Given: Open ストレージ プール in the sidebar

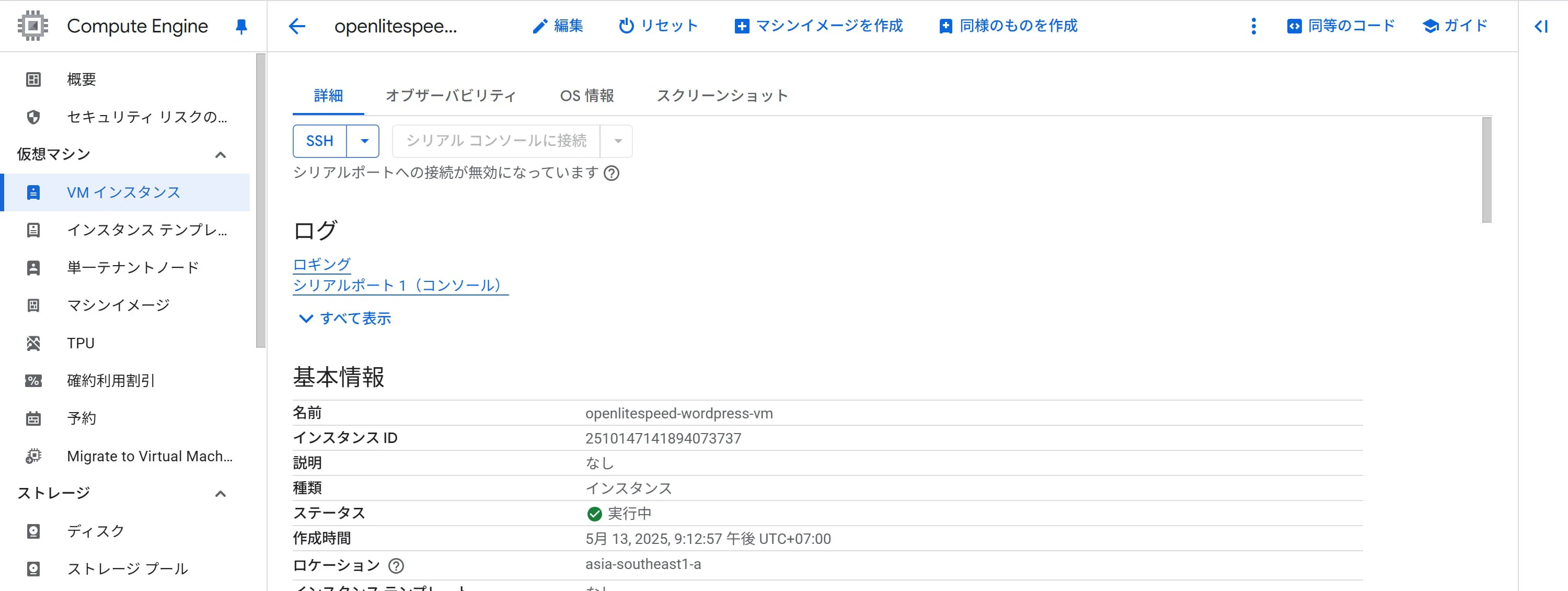Looking at the screenshot, I should 127,569.
